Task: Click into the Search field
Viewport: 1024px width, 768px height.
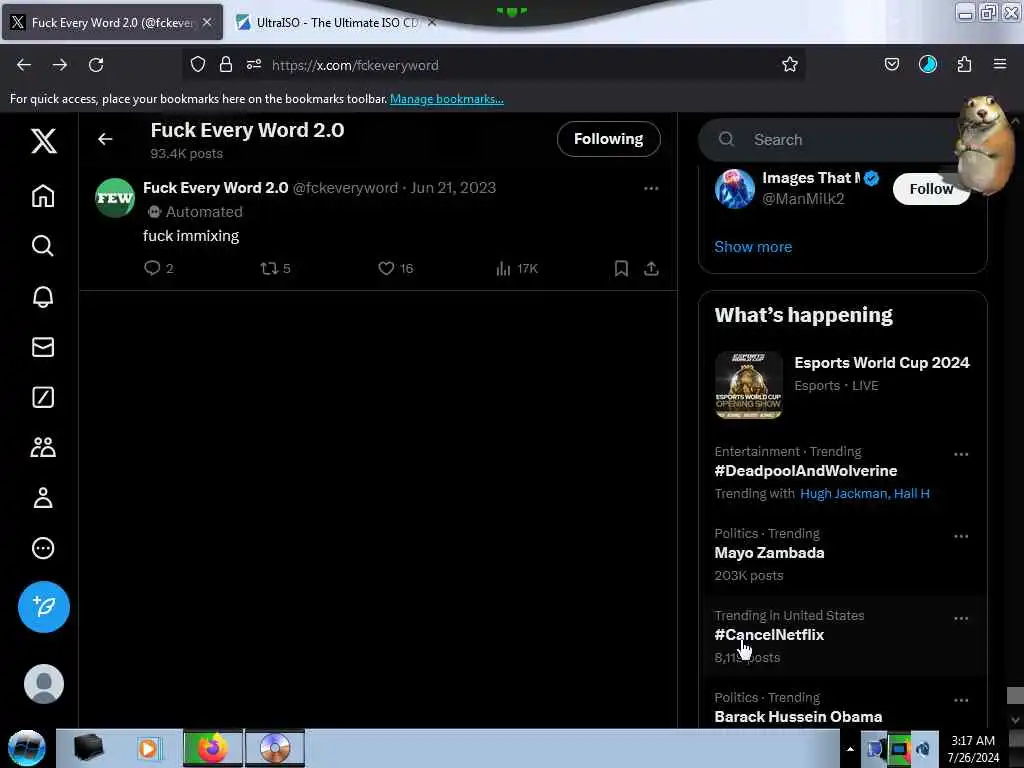Action: (x=842, y=140)
